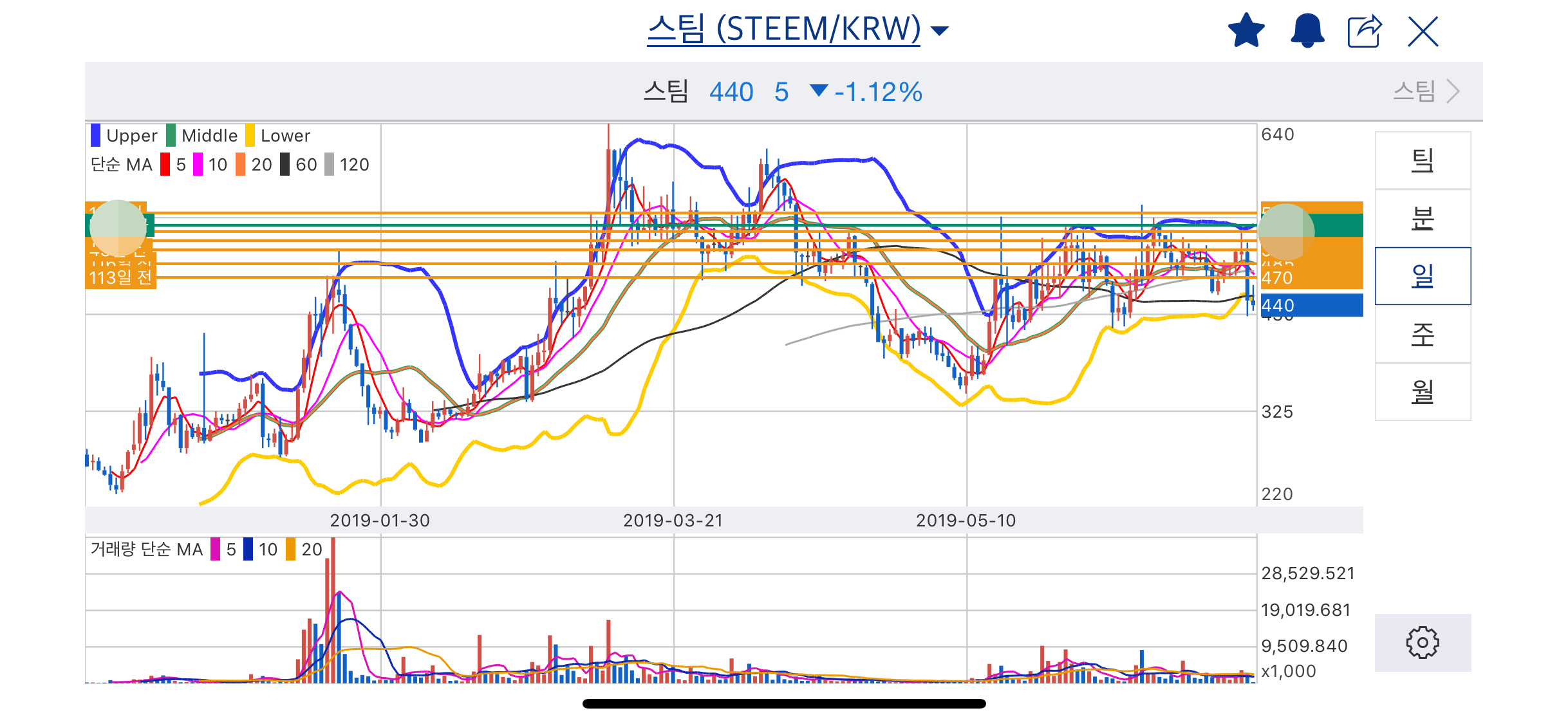The image size is (1568, 724).
Task: Click the 220 price axis value
Action: tap(1278, 494)
